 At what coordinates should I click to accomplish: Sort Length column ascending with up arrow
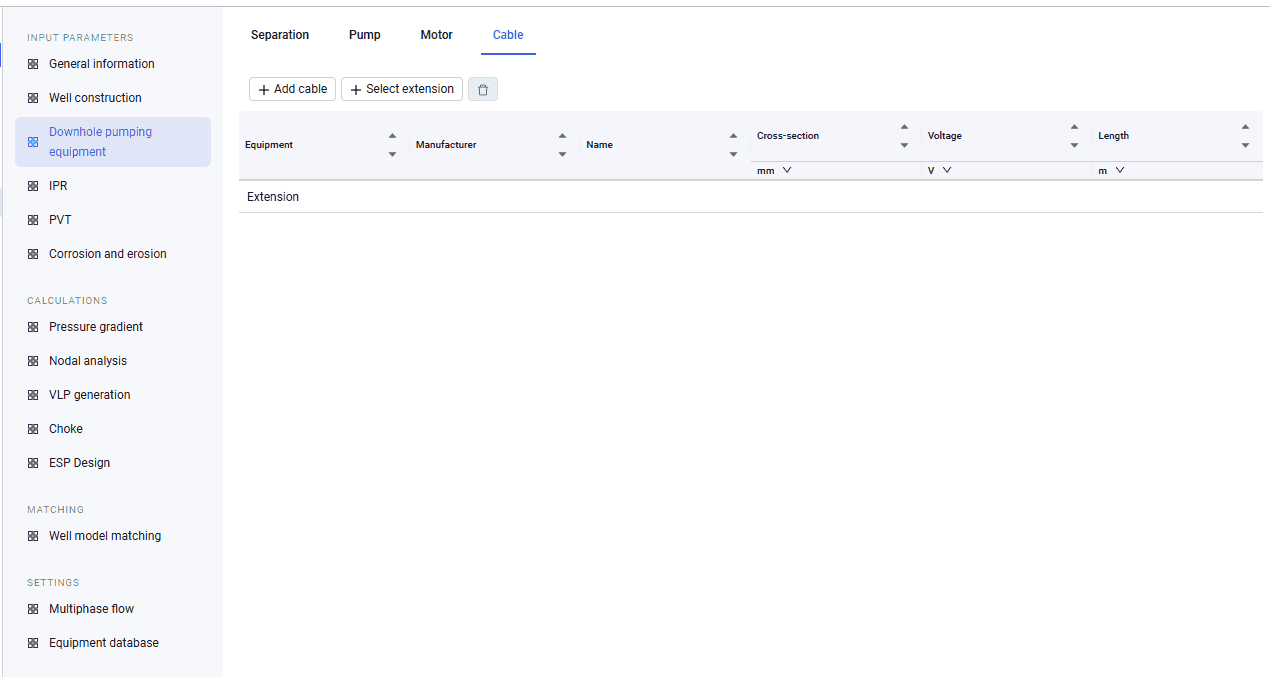click(x=1245, y=127)
